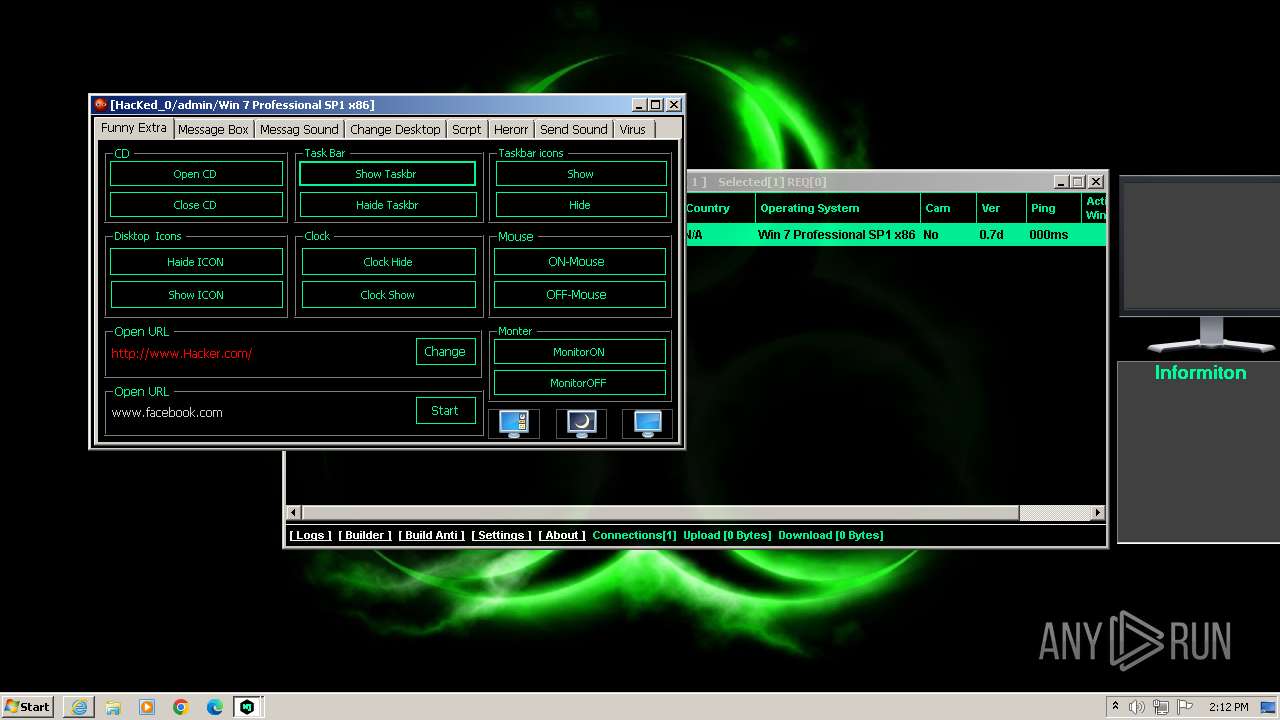Click the volume speaker tray icon

1137,707
